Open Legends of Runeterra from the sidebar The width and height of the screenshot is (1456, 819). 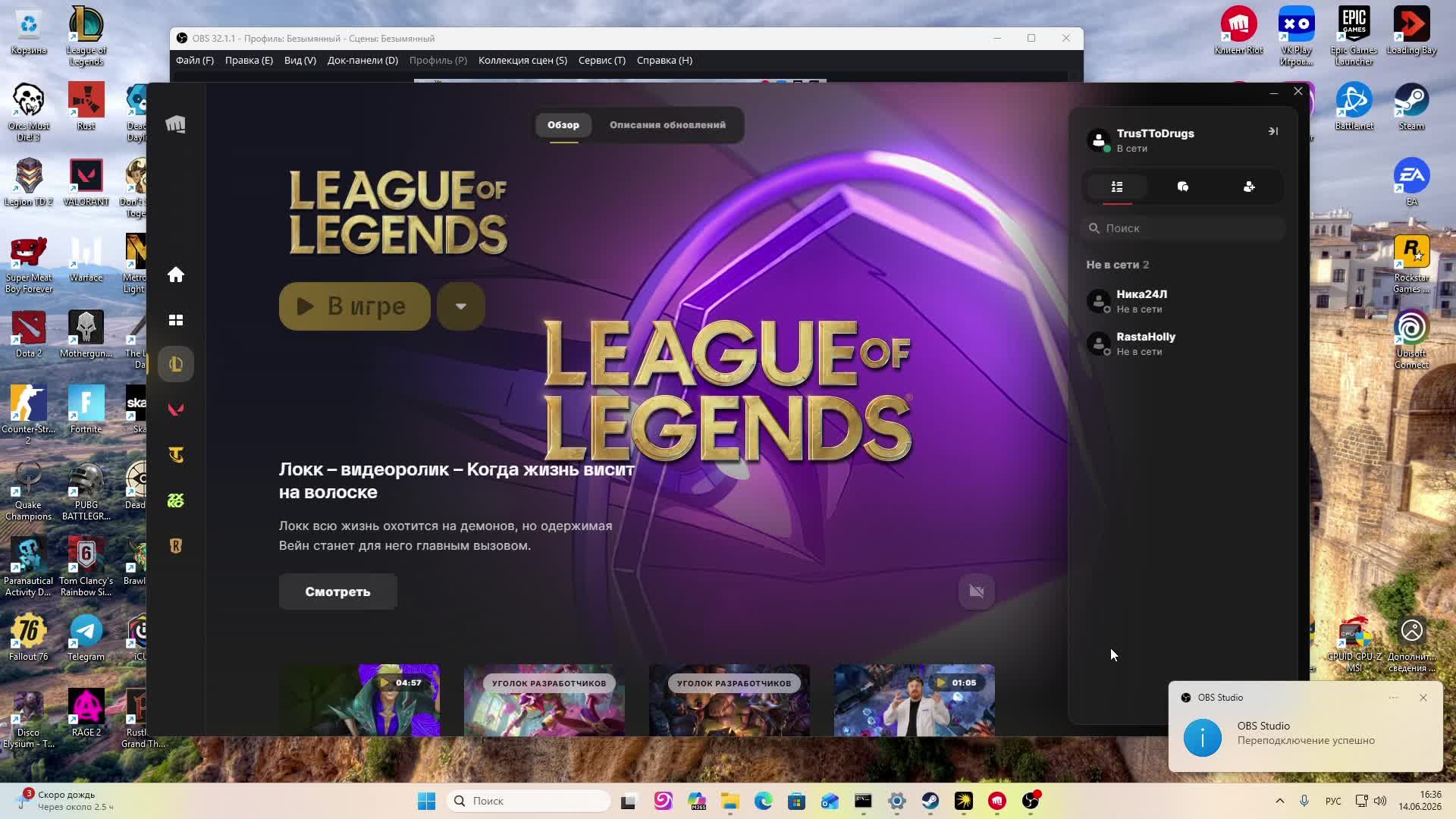[176, 546]
